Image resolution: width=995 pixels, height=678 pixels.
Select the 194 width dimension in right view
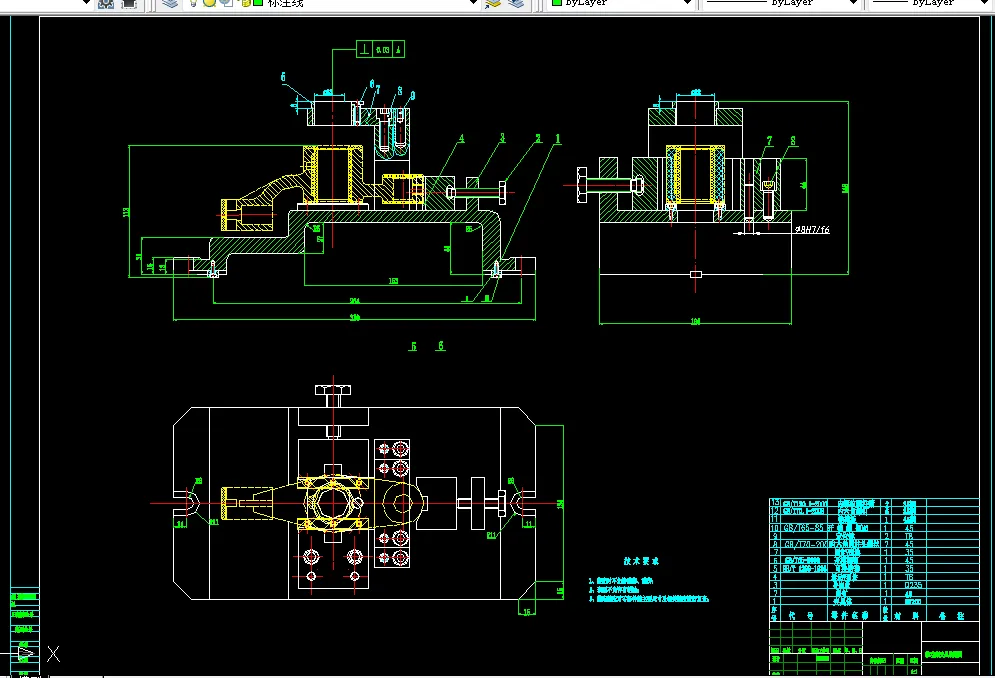point(695,321)
